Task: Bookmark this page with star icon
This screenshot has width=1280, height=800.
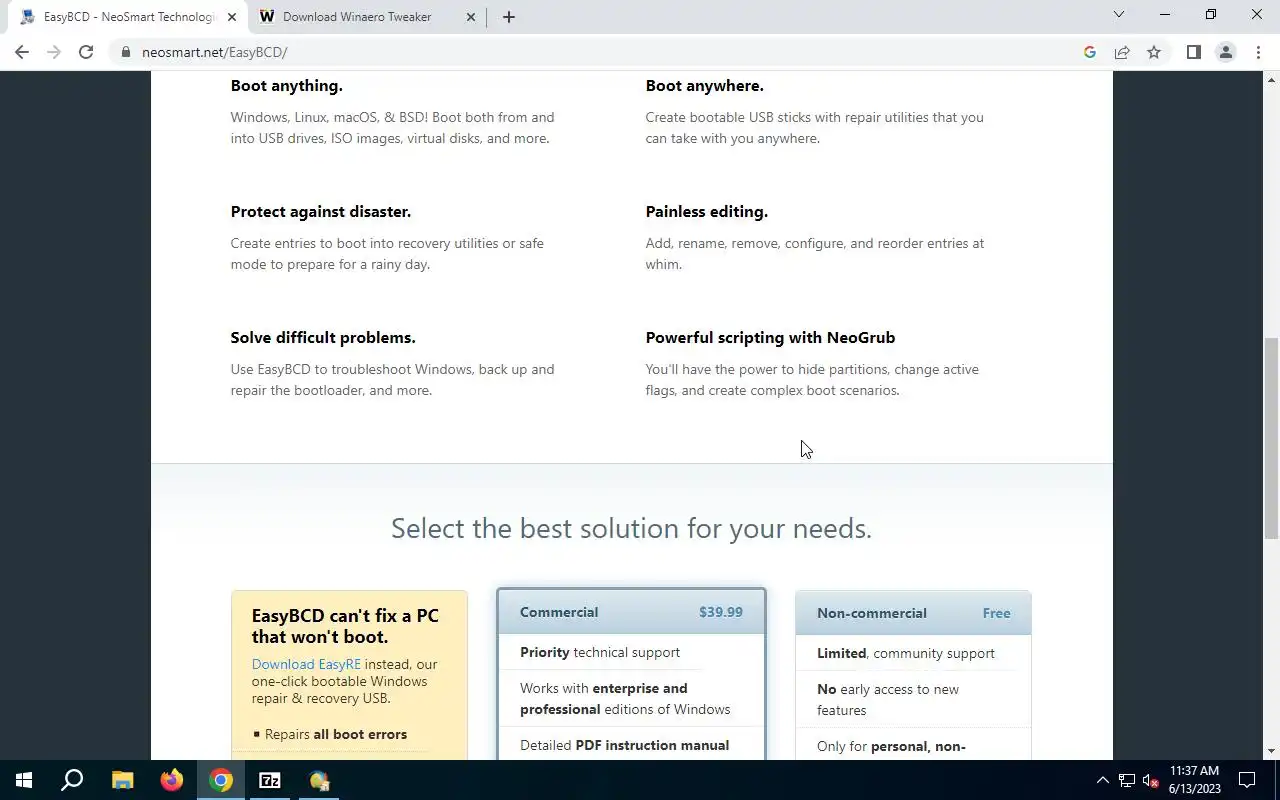Action: (1154, 52)
